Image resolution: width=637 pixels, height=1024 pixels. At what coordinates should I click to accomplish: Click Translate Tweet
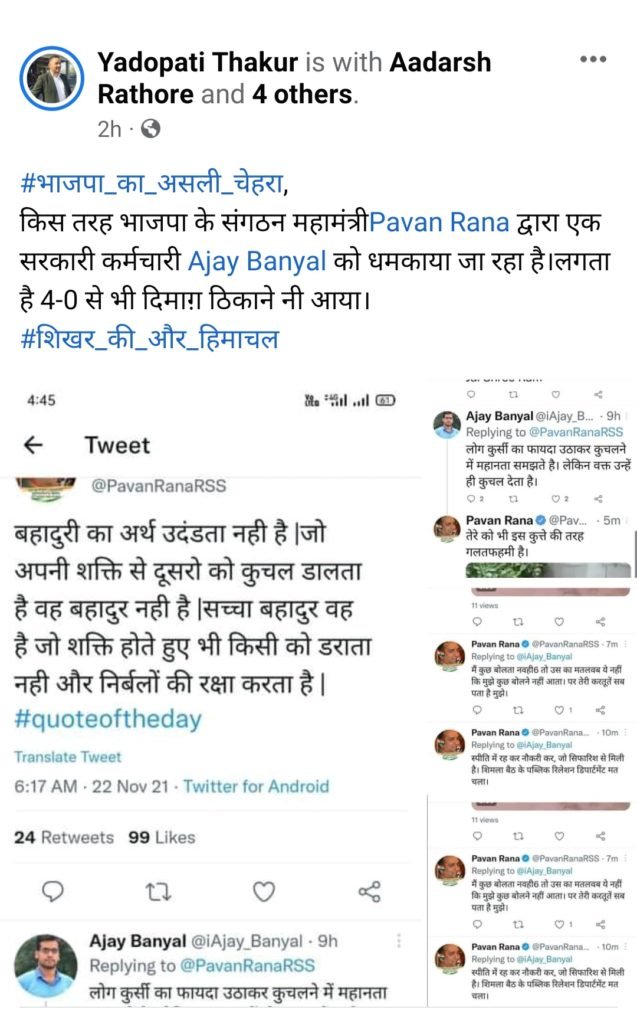click(68, 757)
